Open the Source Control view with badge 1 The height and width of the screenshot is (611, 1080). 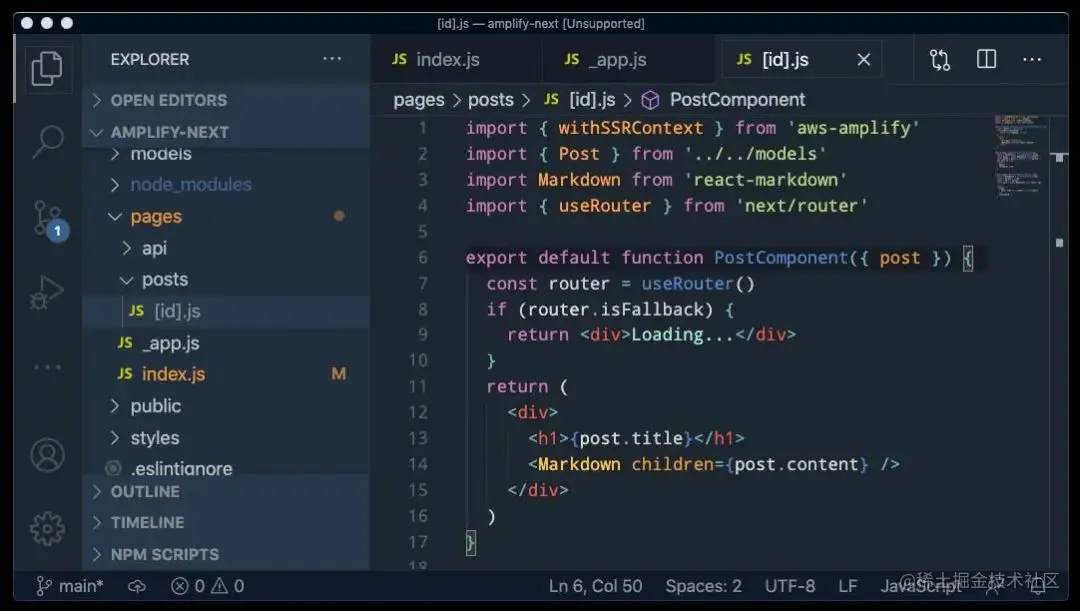pyautogui.click(x=50, y=220)
